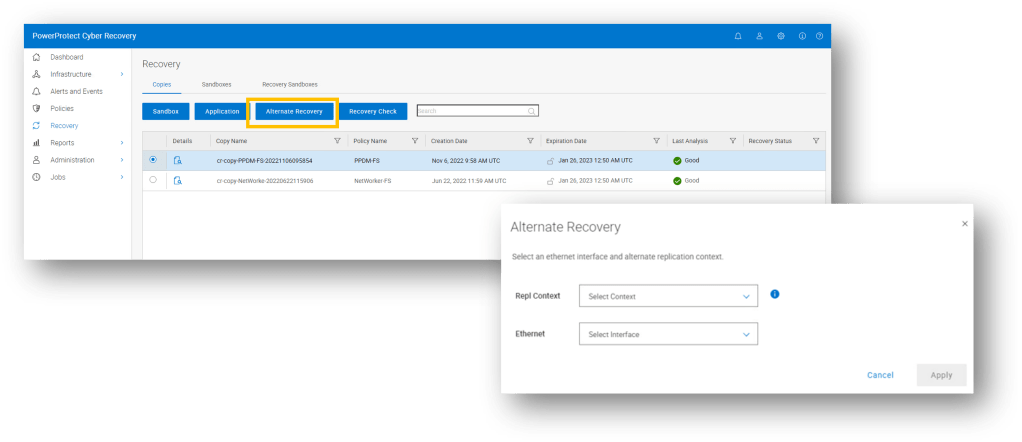Click the help question mark icon
Viewport: 1022px width, 442px height.
point(819,36)
